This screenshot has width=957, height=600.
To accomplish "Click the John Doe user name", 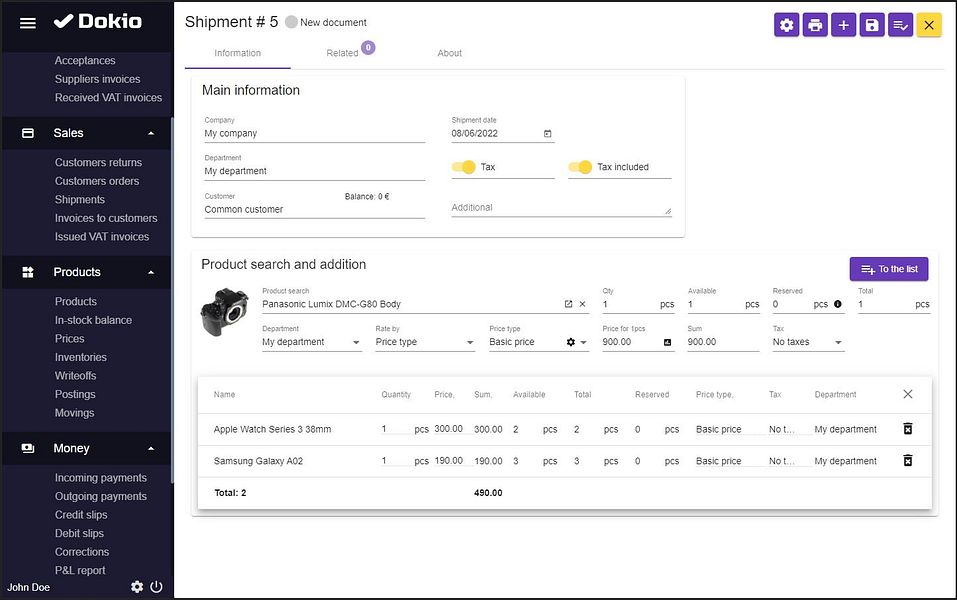I will point(29,587).
